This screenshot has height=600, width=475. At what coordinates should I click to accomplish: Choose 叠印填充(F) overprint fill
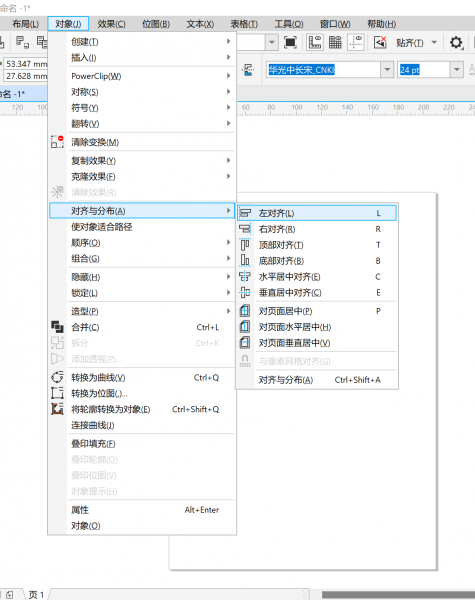(142, 444)
